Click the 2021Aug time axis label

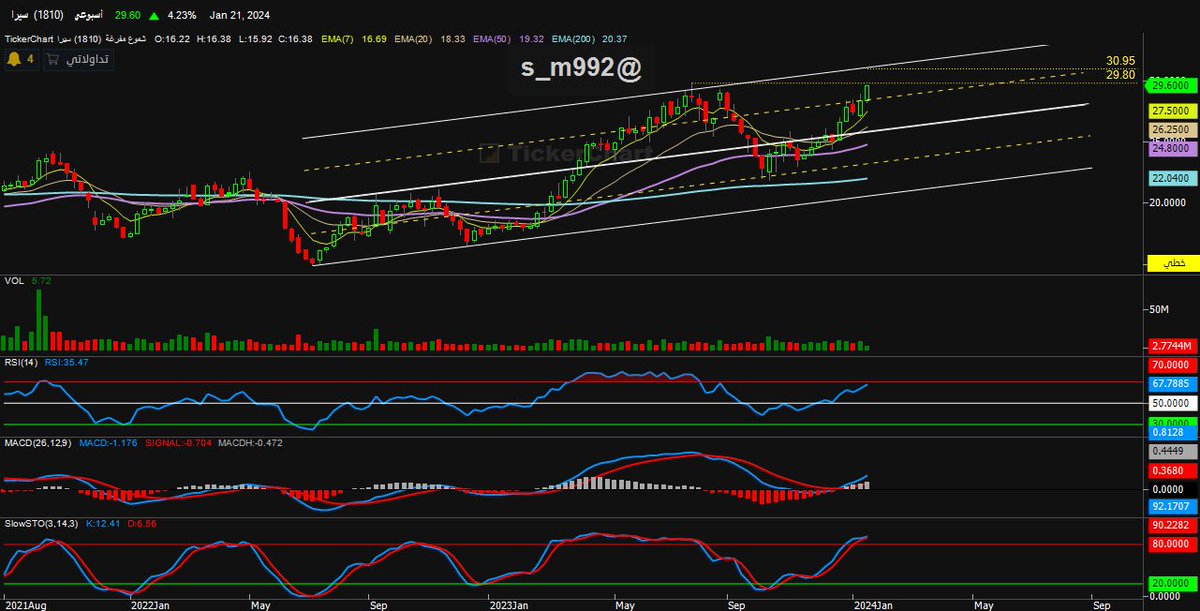point(24,604)
